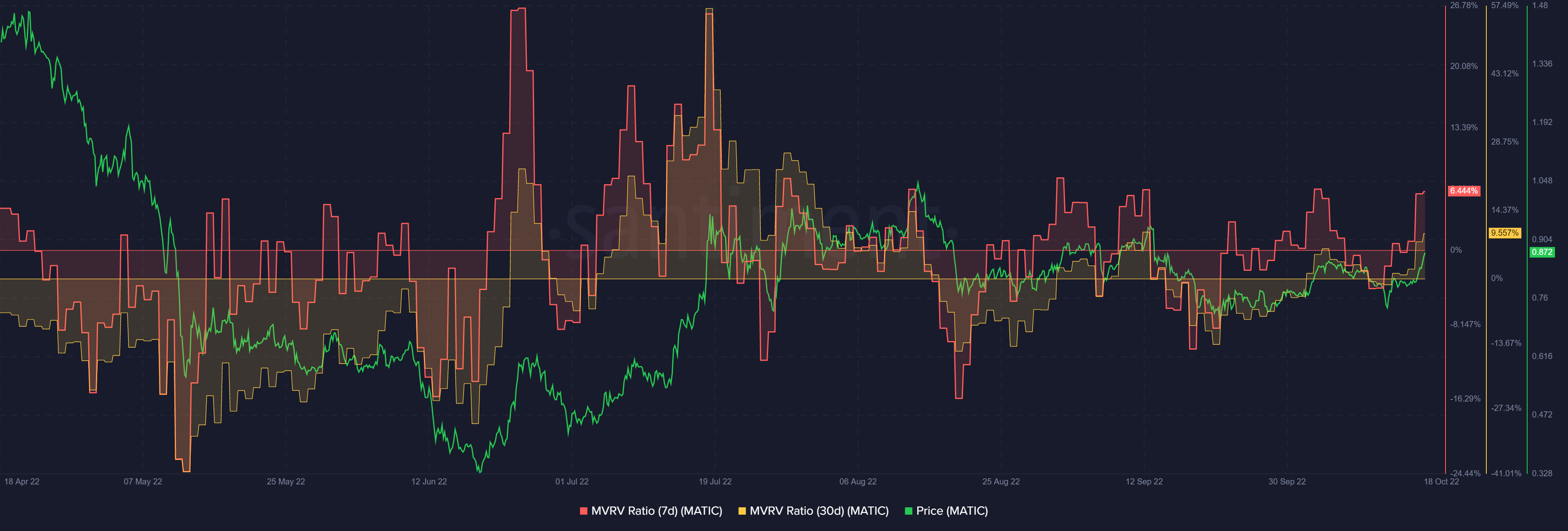Viewport: 1568px width, 531px height.
Task: Click the green Price legend swatch
Action: coord(909,511)
